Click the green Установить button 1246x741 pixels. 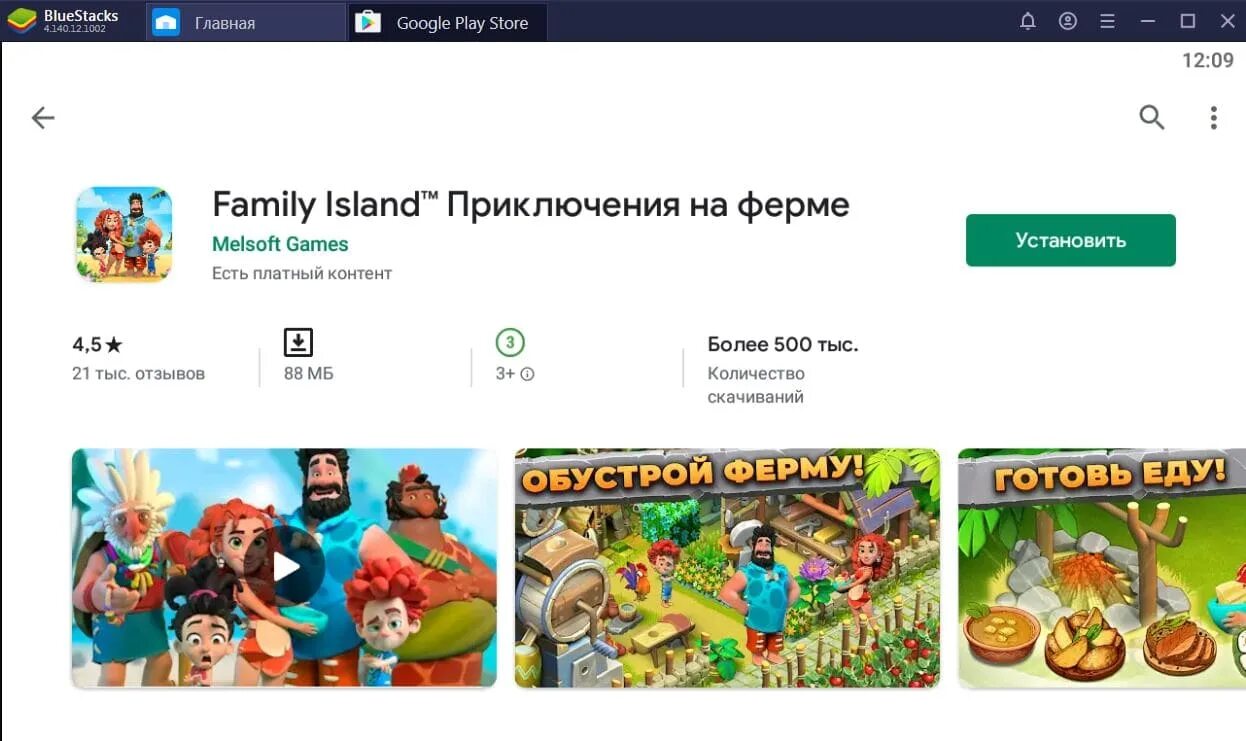[x=1070, y=240]
